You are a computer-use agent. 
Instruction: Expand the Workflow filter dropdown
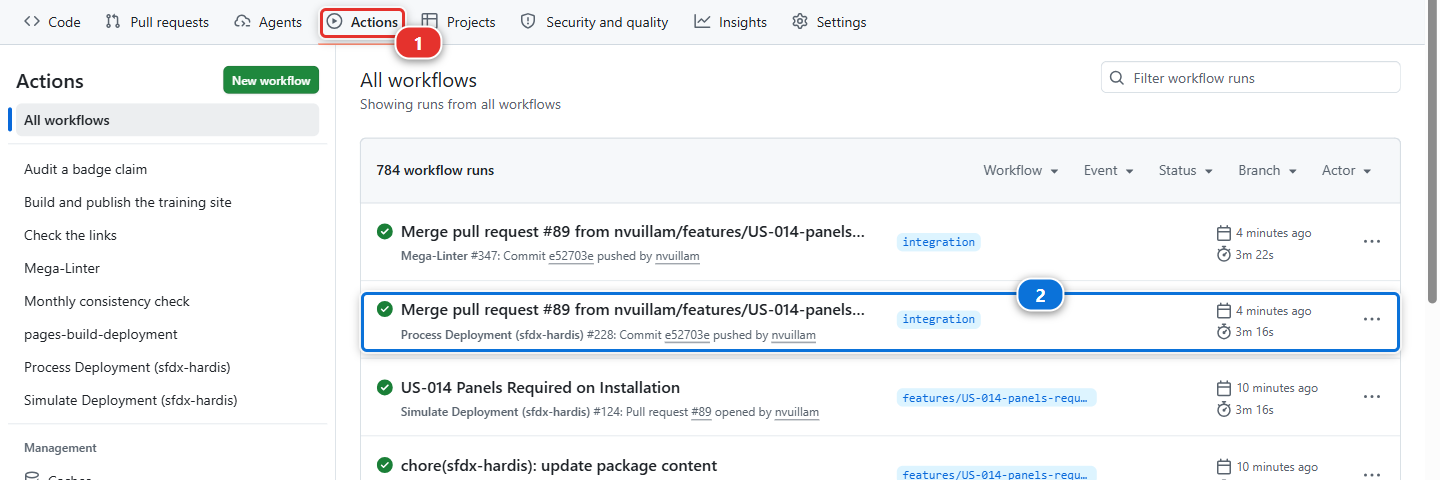pos(1021,171)
